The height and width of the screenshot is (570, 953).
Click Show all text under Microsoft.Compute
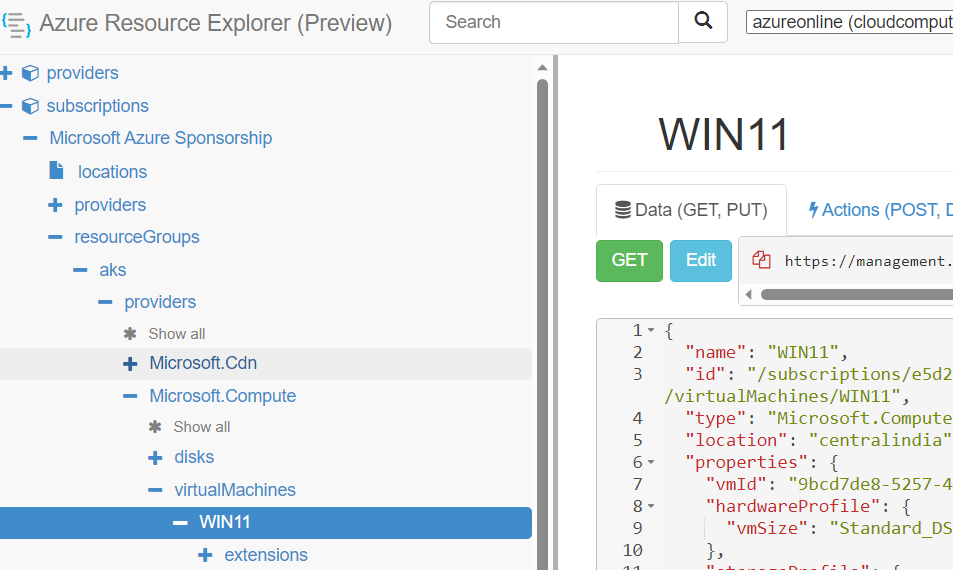(x=202, y=427)
